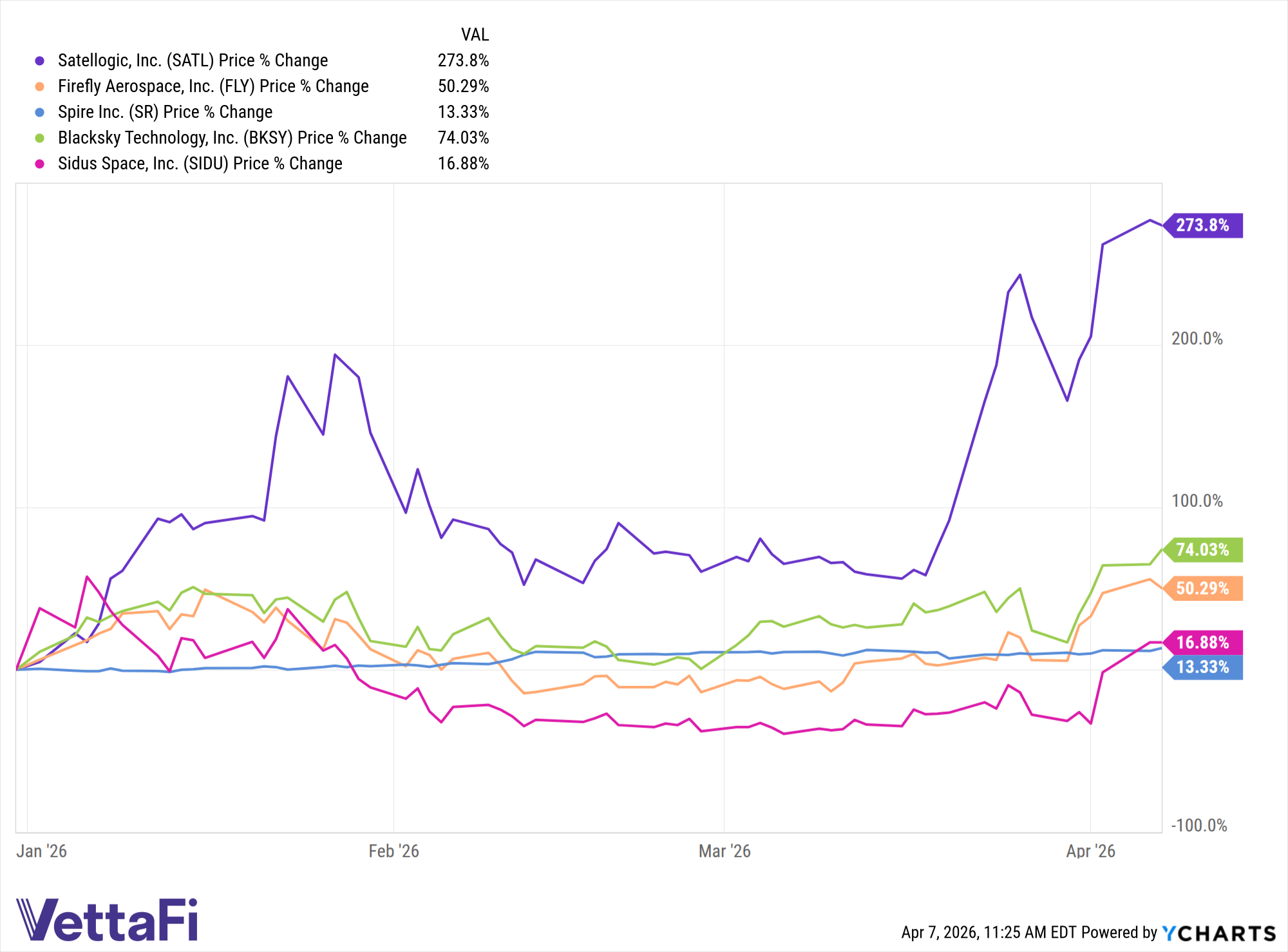
Task: Select the Blacksky Technology (BKSY) legend label
Action: coord(232,138)
